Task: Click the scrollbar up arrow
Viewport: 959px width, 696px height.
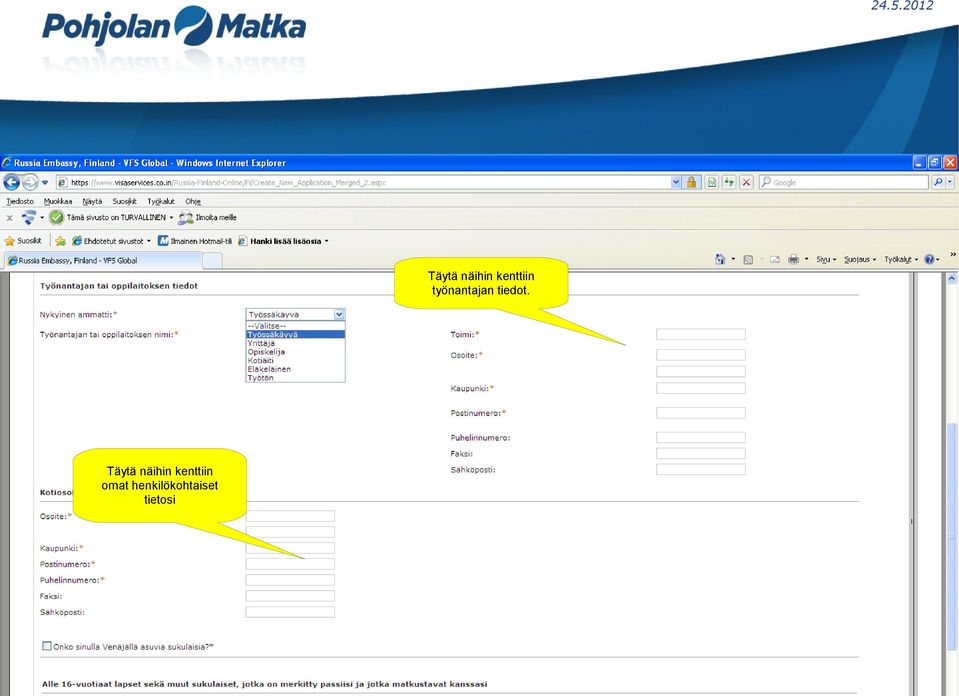Action: click(x=952, y=278)
